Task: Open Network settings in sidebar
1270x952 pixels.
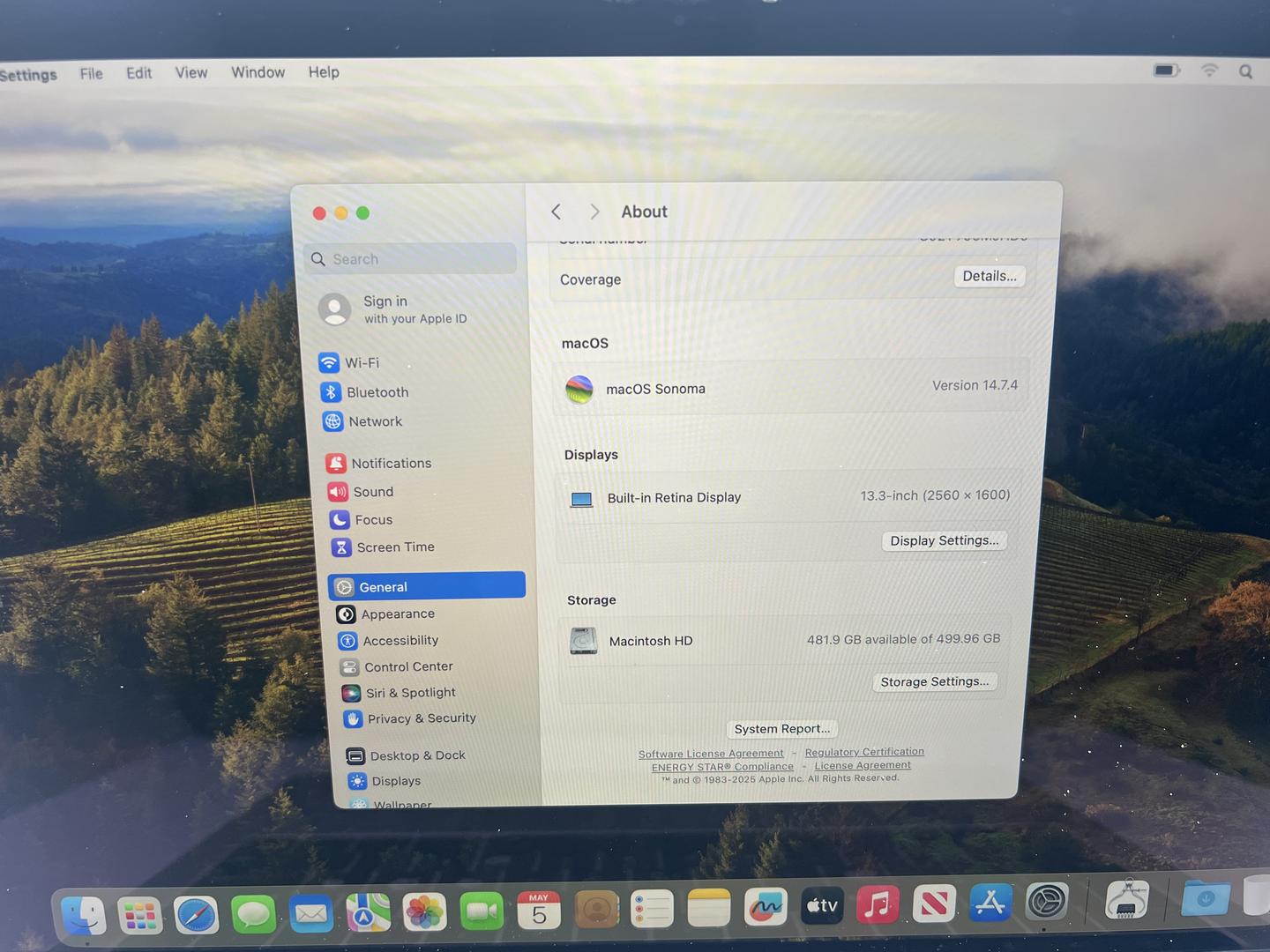Action: tap(362, 421)
